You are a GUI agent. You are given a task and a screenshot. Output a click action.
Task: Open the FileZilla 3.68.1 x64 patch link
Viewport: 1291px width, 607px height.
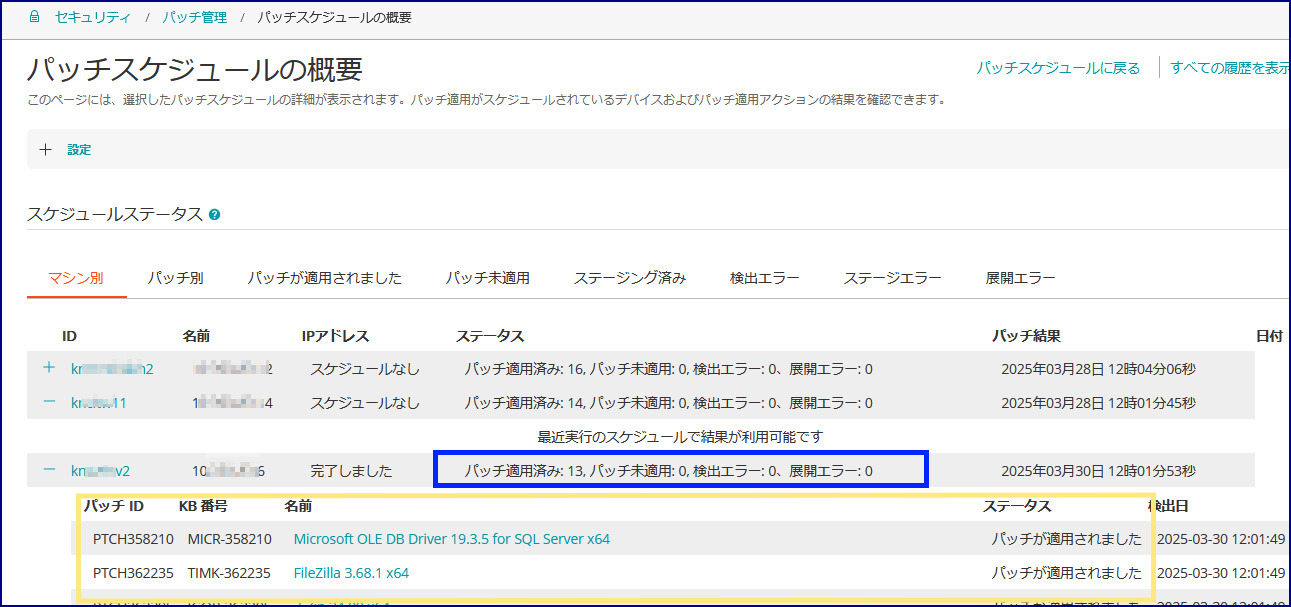351,573
